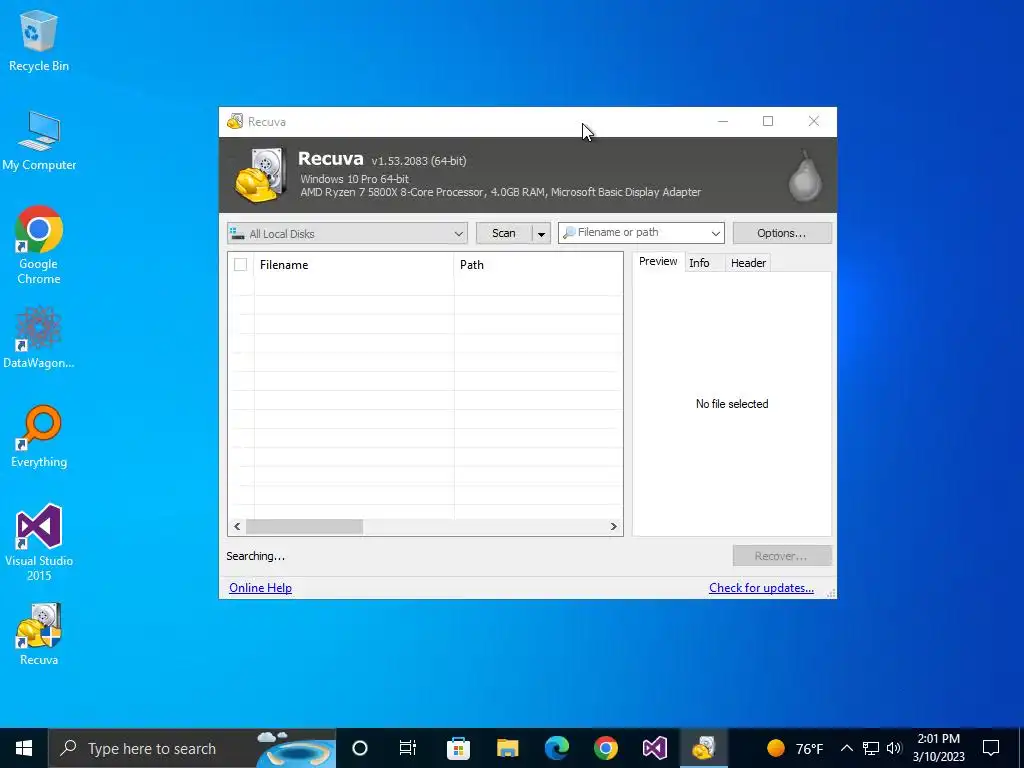1024x768 pixels.
Task: Click the version text v1.53.2083 (64-bit)
Action: 419,161
